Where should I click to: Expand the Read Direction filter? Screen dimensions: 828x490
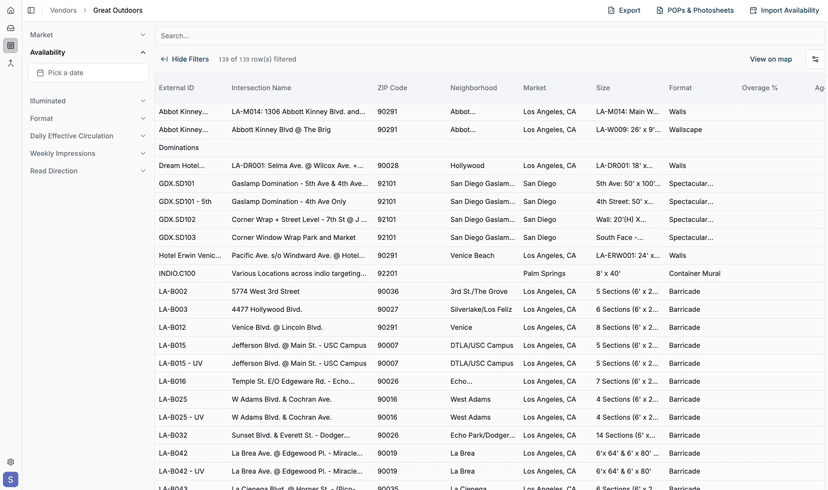tap(88, 171)
